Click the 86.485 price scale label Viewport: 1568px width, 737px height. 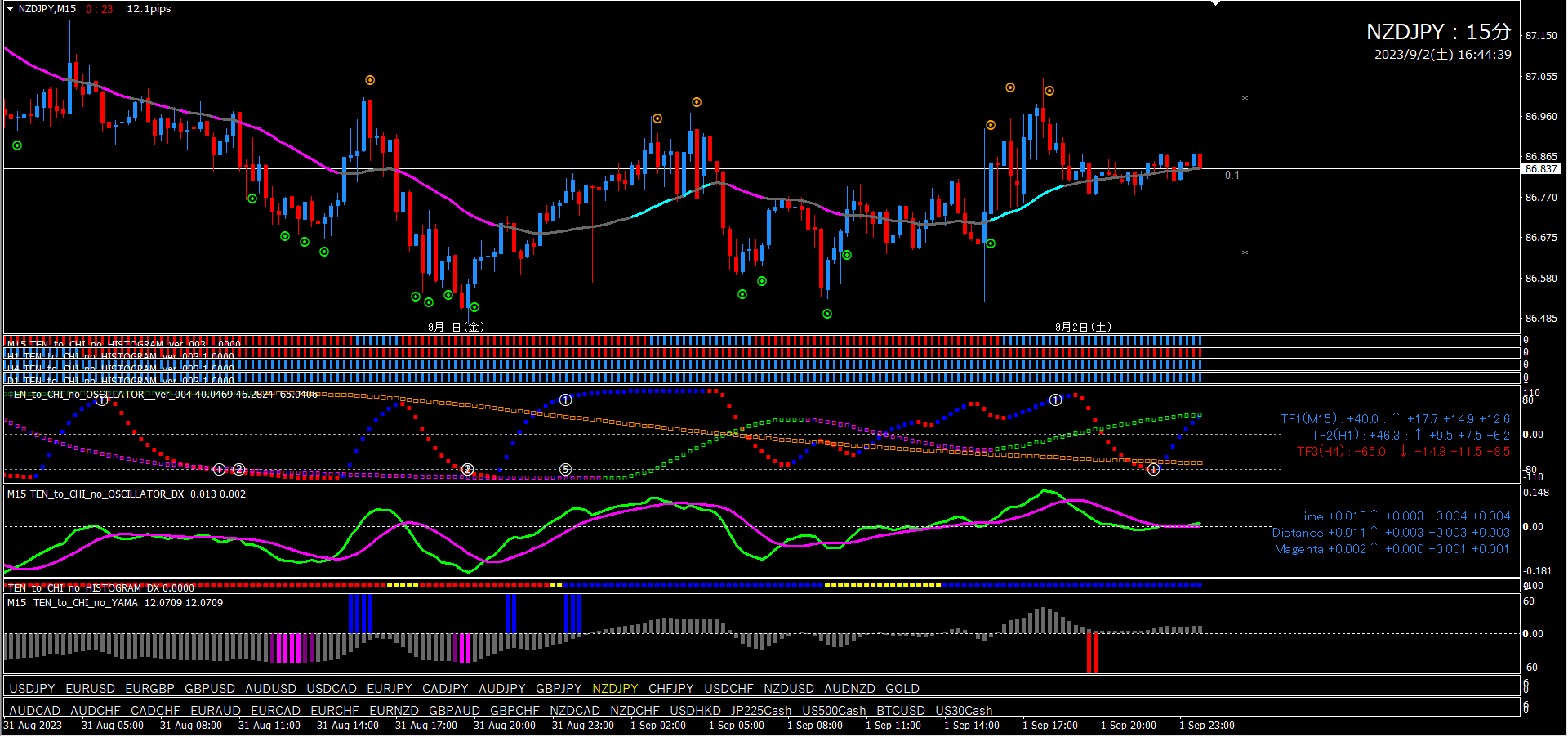click(x=1541, y=318)
